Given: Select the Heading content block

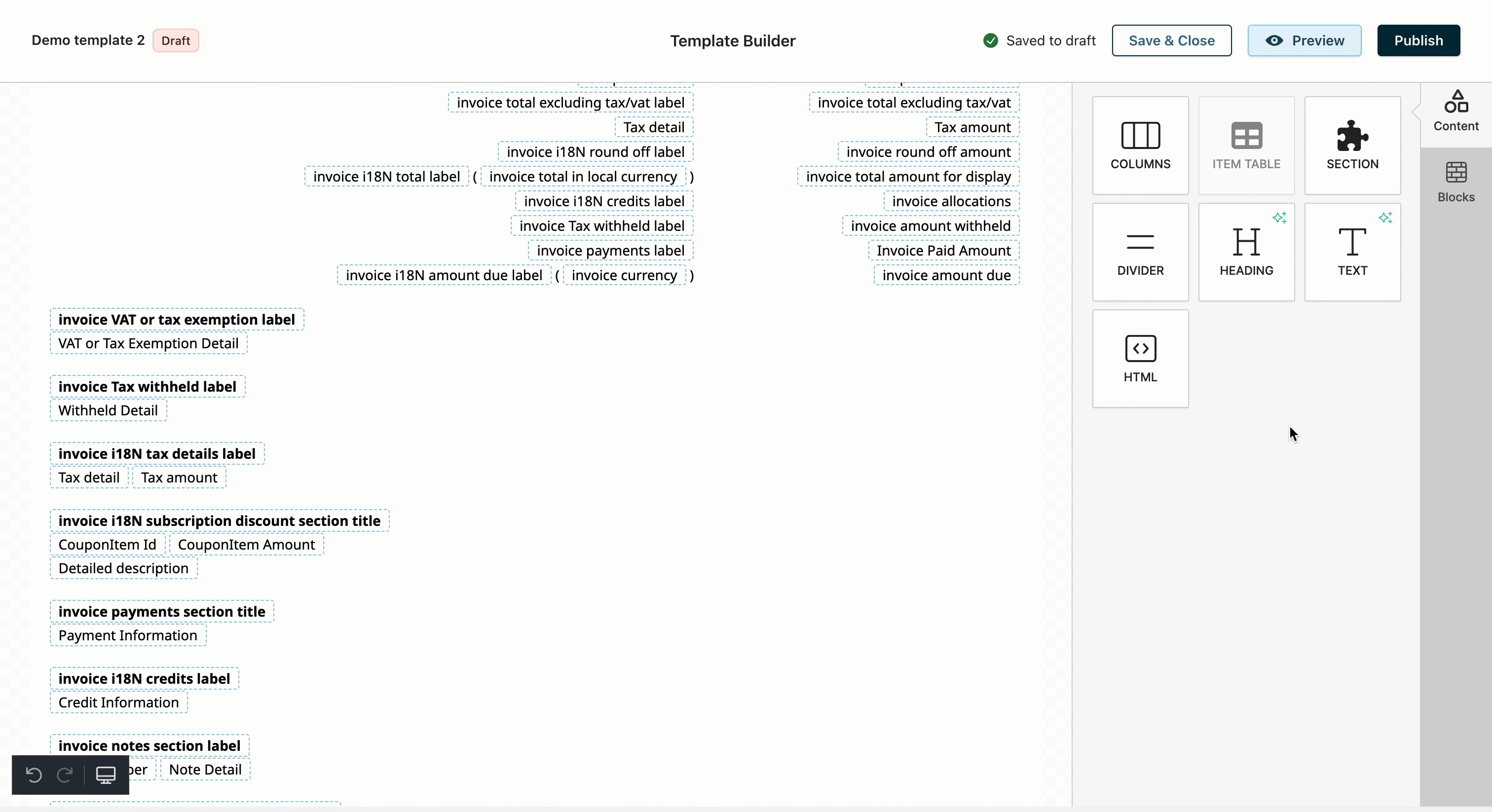Looking at the screenshot, I should [1246, 252].
